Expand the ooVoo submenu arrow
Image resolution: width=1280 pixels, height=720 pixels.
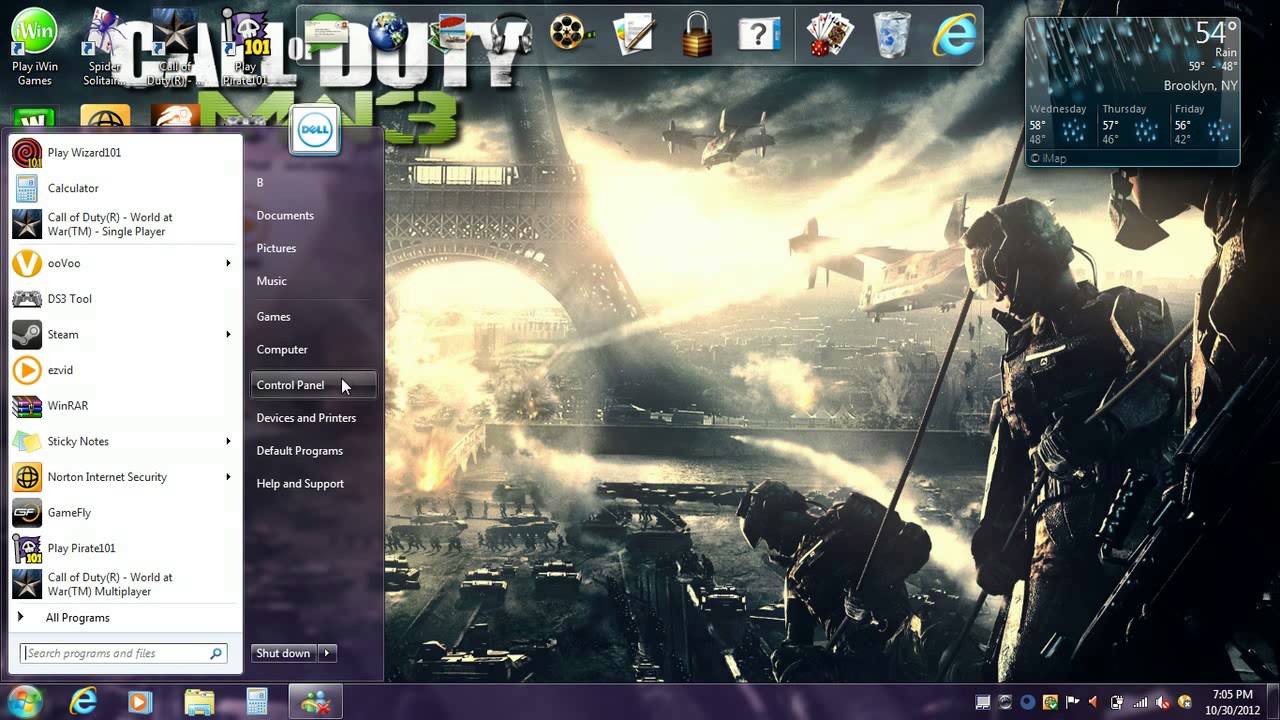coord(228,263)
